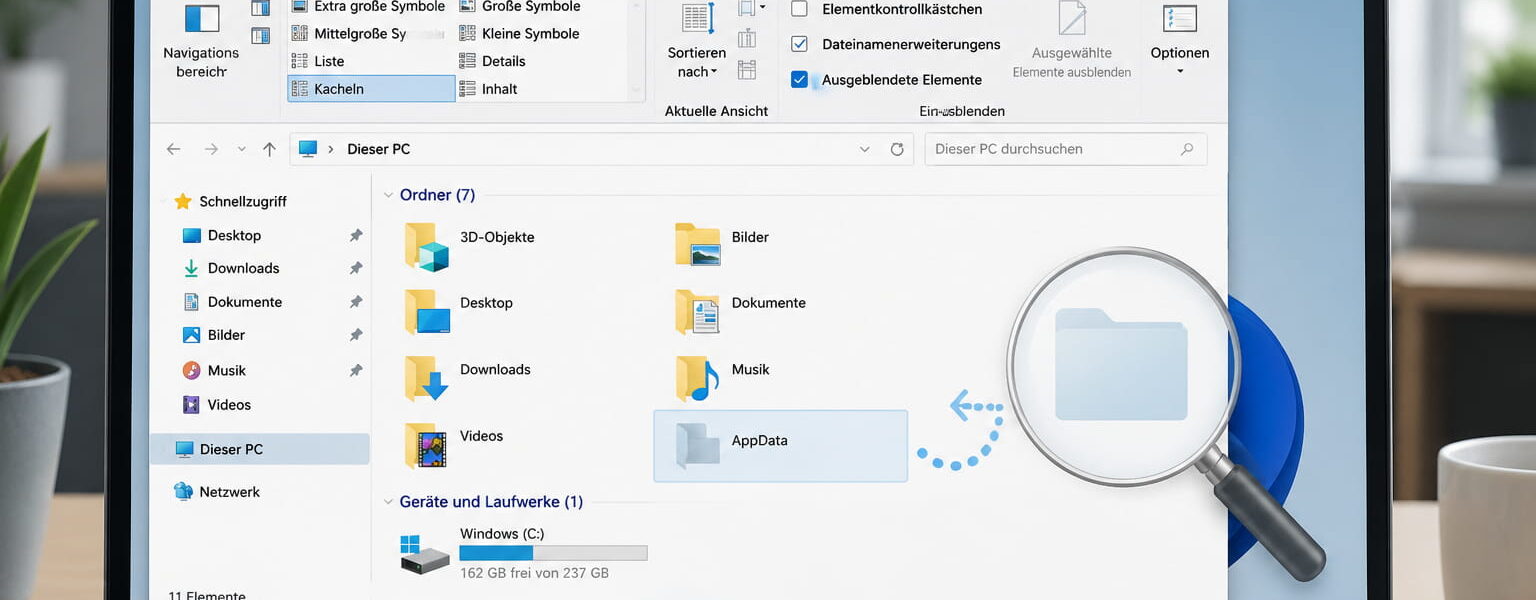The width and height of the screenshot is (1536, 600).
Task: Switch view to Details
Action: [492, 61]
